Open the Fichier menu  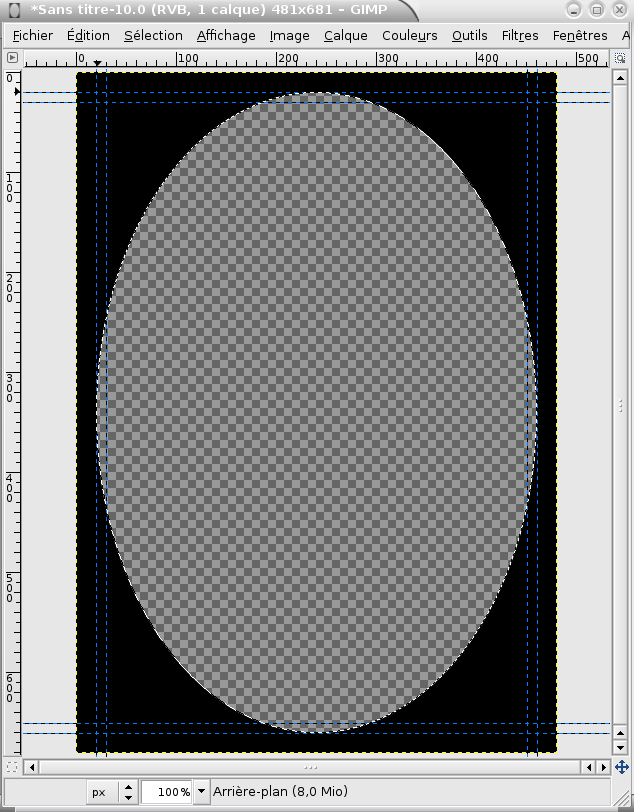[33, 35]
